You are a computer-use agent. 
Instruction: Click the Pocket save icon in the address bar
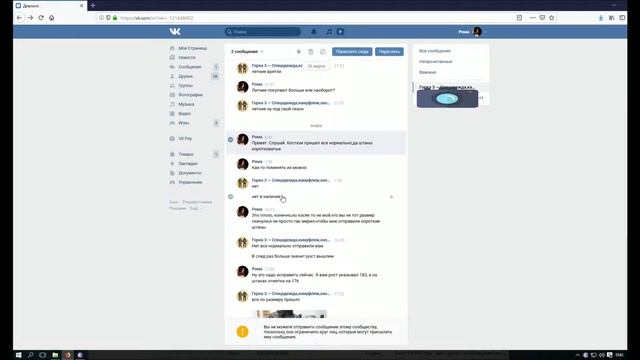(542, 18)
